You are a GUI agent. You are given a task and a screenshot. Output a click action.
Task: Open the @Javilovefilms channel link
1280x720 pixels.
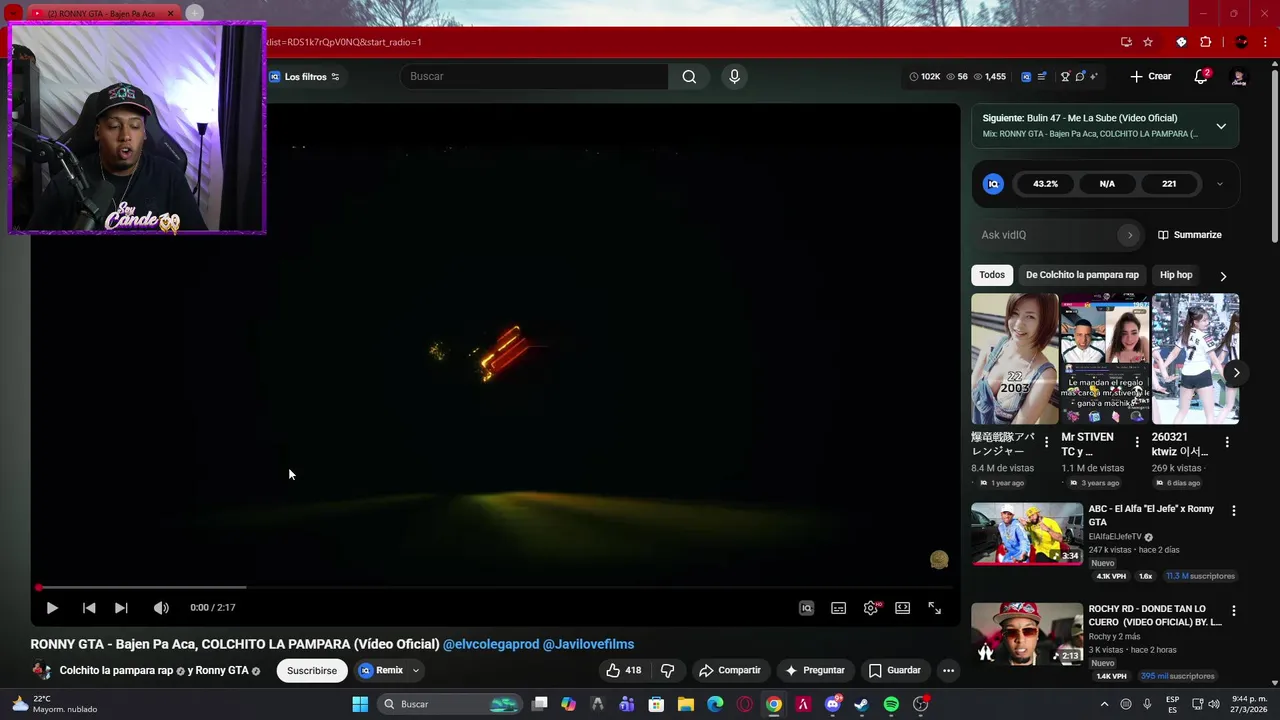pos(588,644)
